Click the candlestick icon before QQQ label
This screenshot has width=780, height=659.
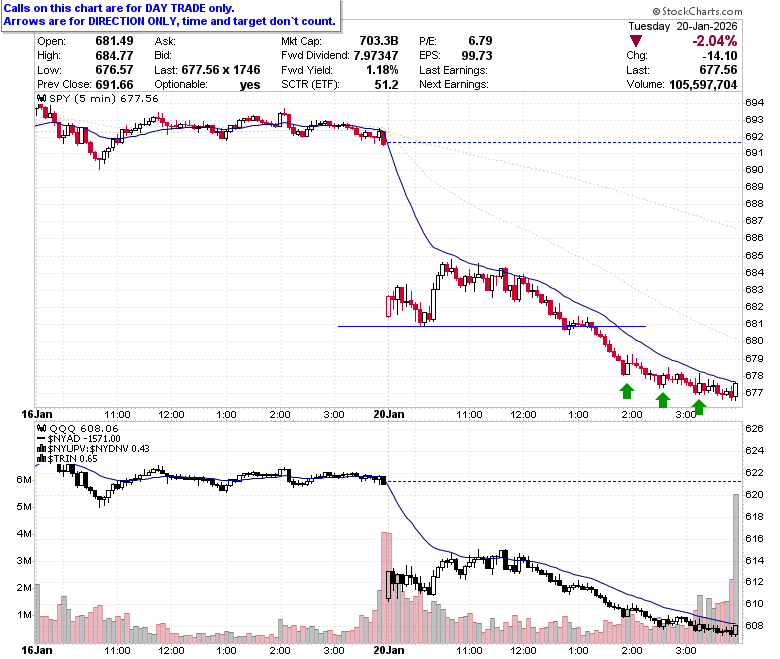coord(42,429)
